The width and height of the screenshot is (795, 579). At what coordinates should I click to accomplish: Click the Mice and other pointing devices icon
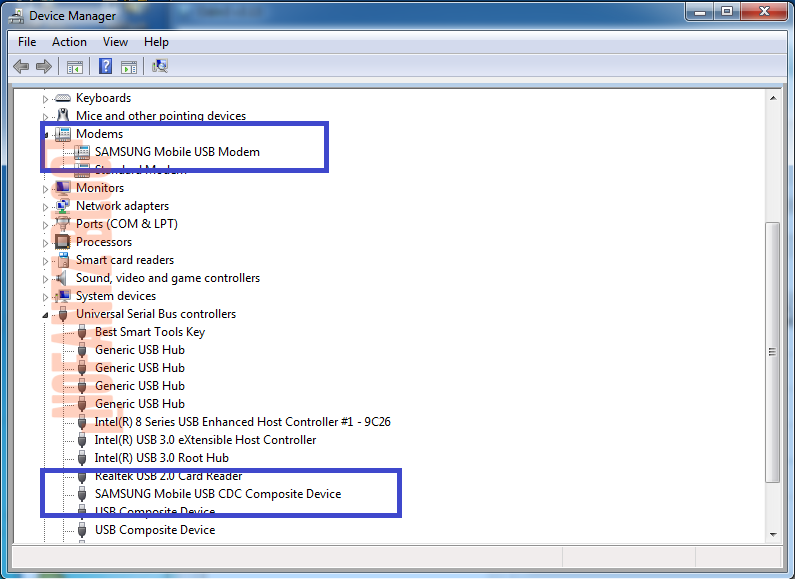pos(63,115)
